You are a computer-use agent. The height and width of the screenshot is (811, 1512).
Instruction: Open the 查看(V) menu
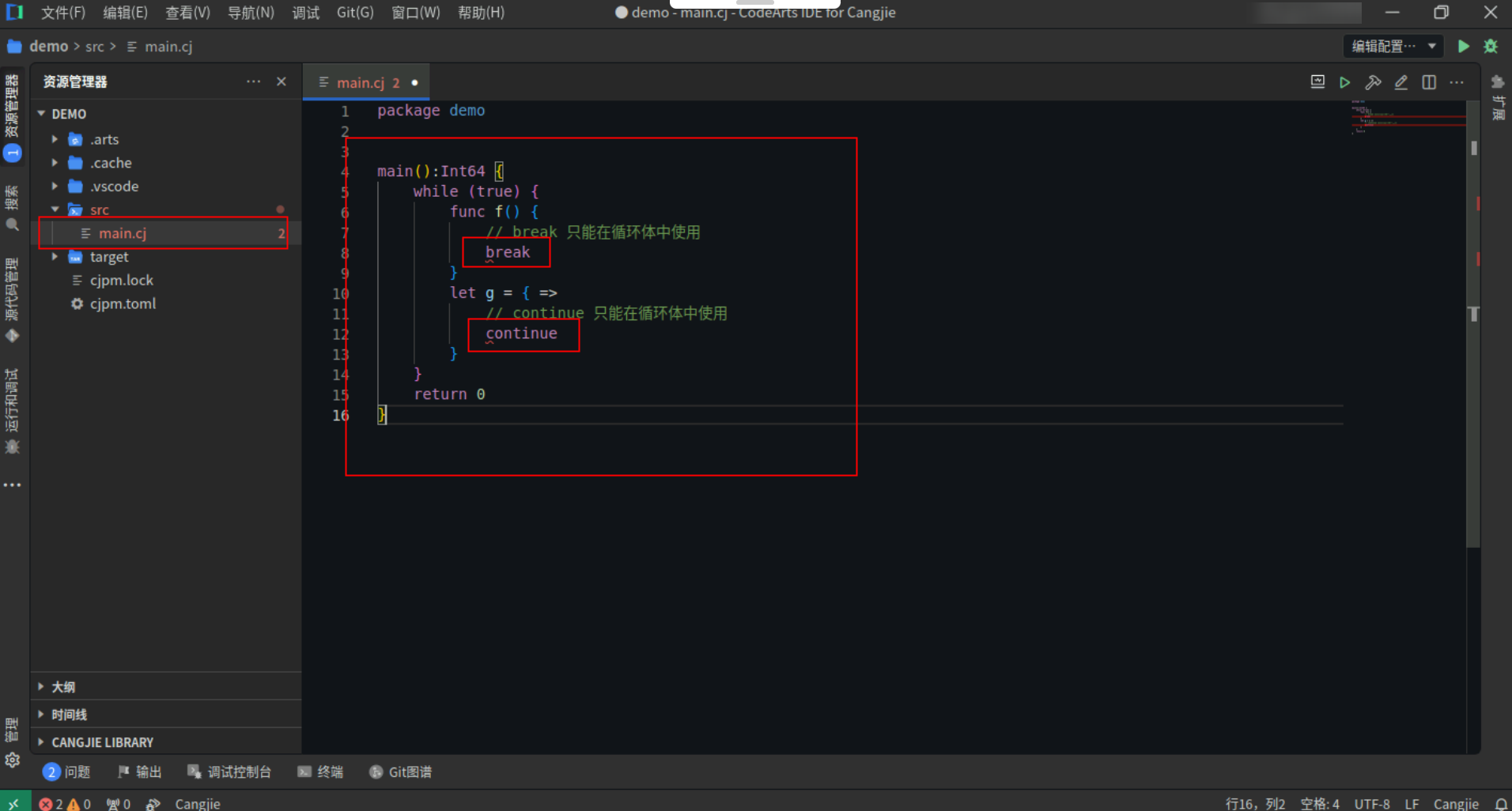(187, 13)
